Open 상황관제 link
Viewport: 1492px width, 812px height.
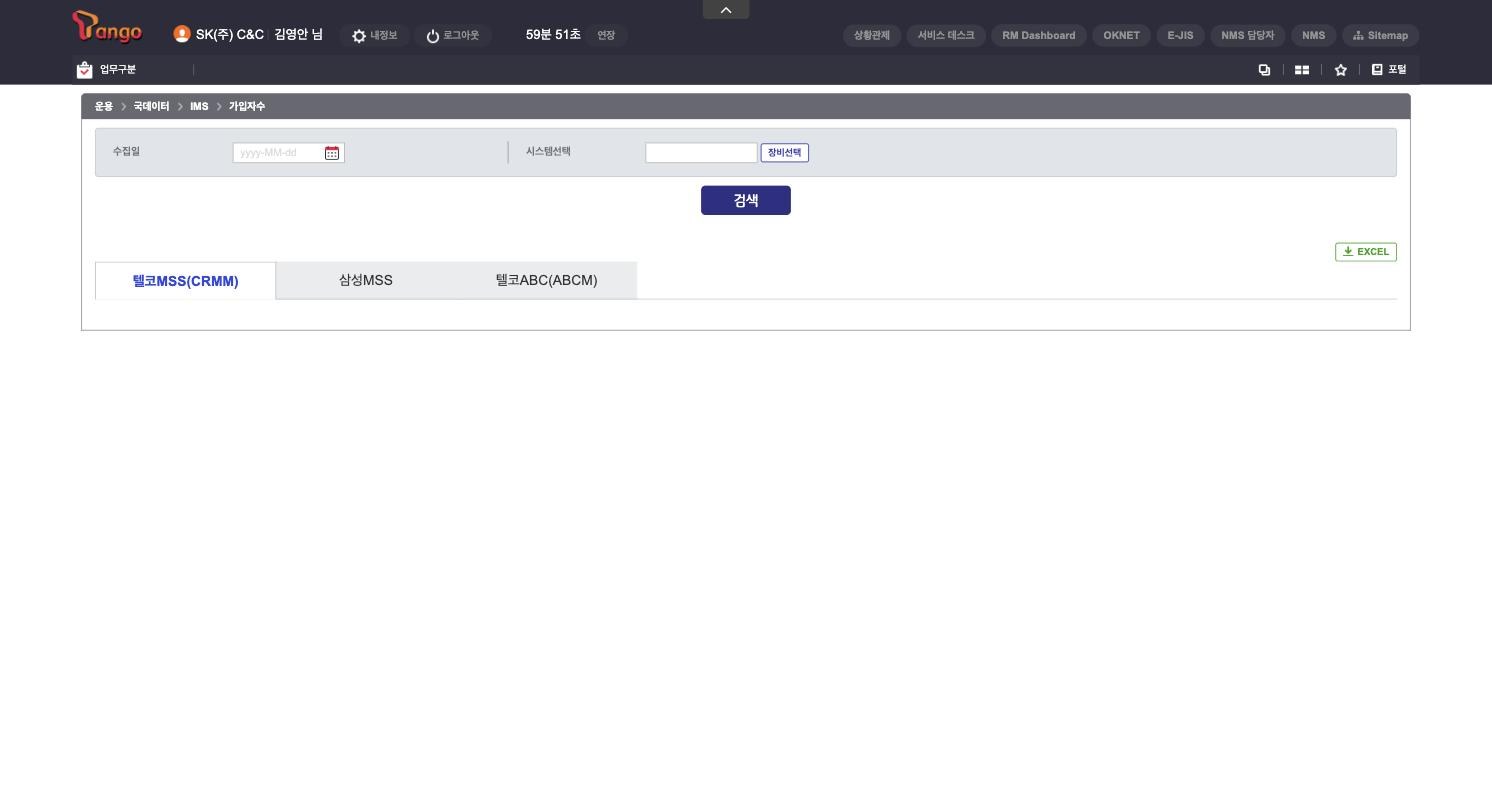872,35
